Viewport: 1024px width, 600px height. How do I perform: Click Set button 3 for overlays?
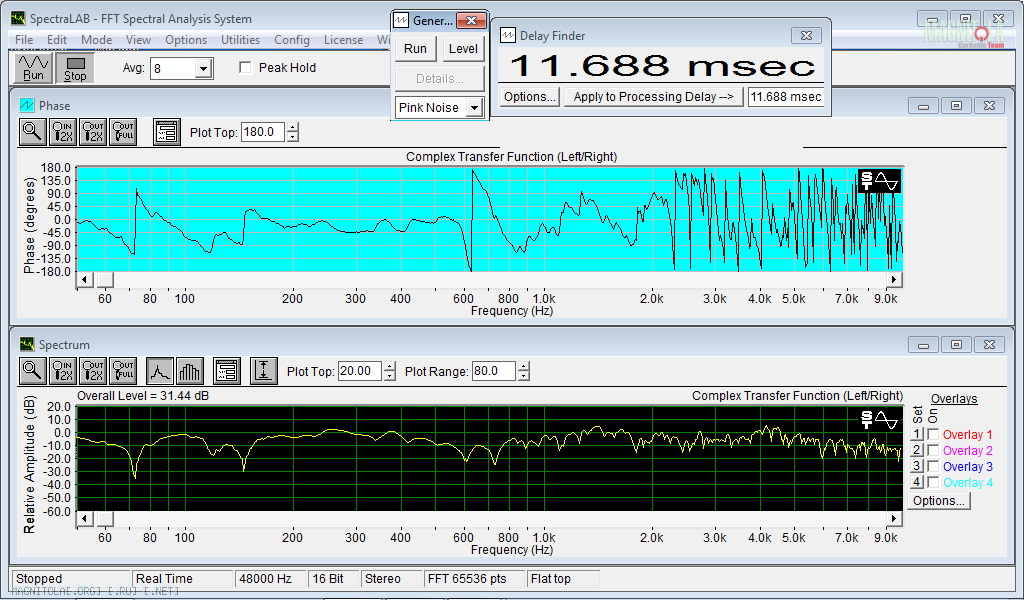pos(917,466)
